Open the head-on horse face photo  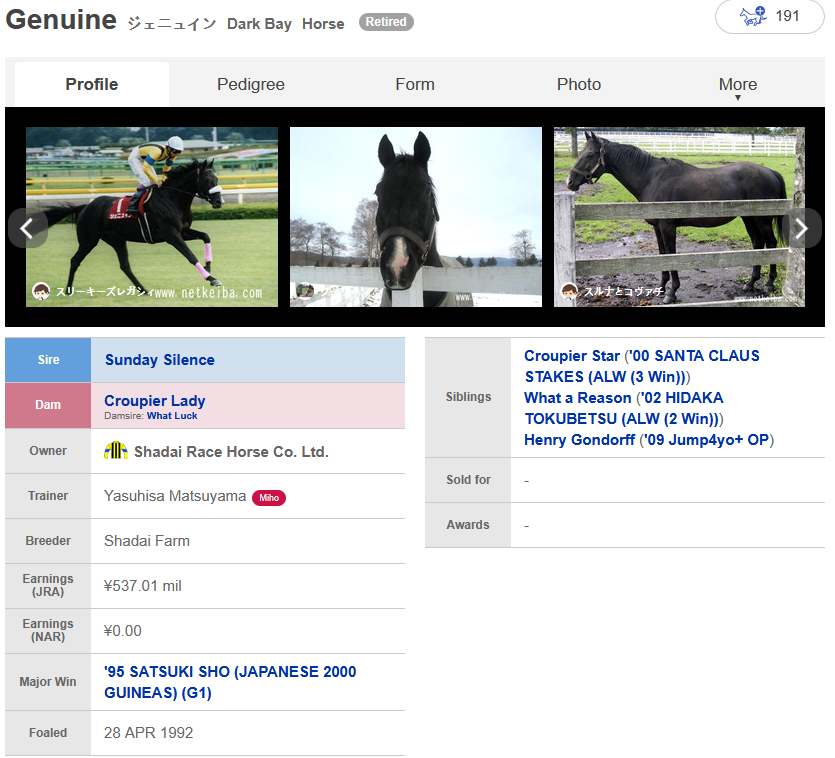(415, 216)
